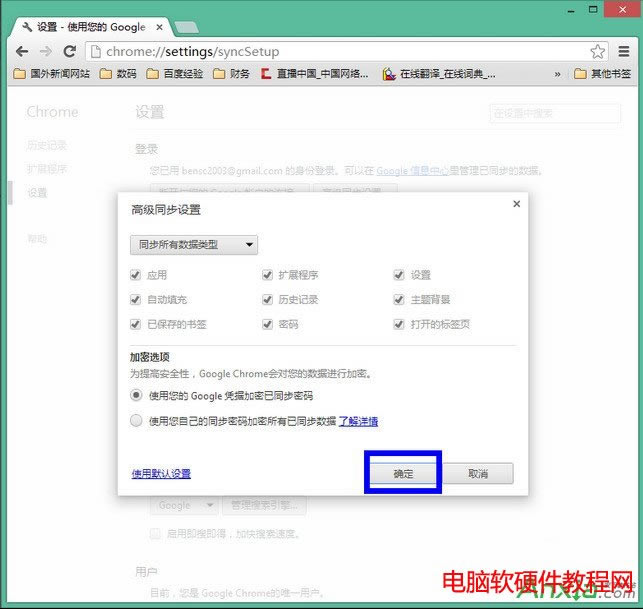This screenshot has height=609, width=643.
Task: Cancel the dialog with the 取消 button
Action: point(478,474)
